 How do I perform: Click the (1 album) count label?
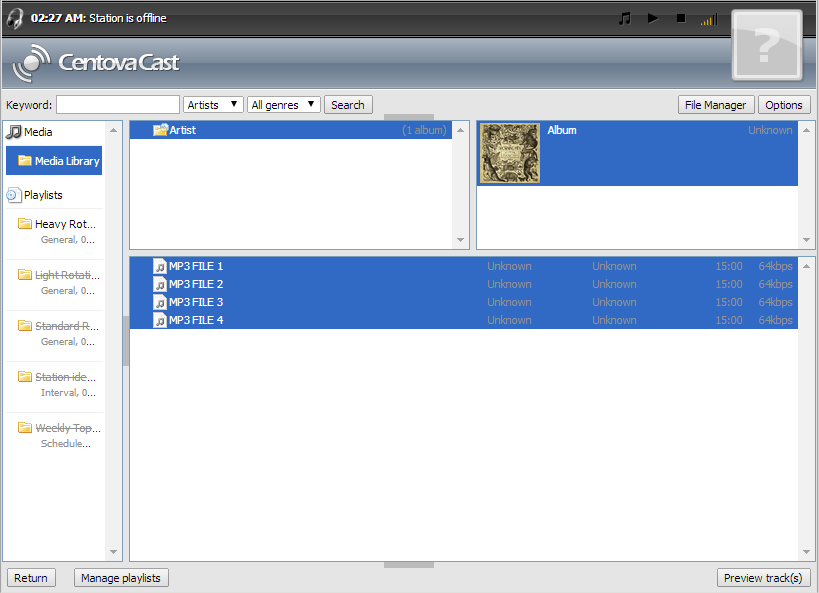coord(424,130)
